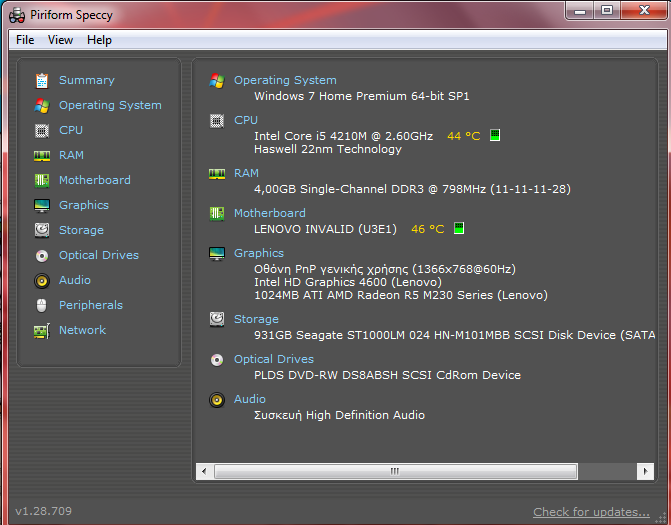The height and width of the screenshot is (525, 671).
Task: Click the horizontal scrollbar right arrow
Action: (645, 472)
